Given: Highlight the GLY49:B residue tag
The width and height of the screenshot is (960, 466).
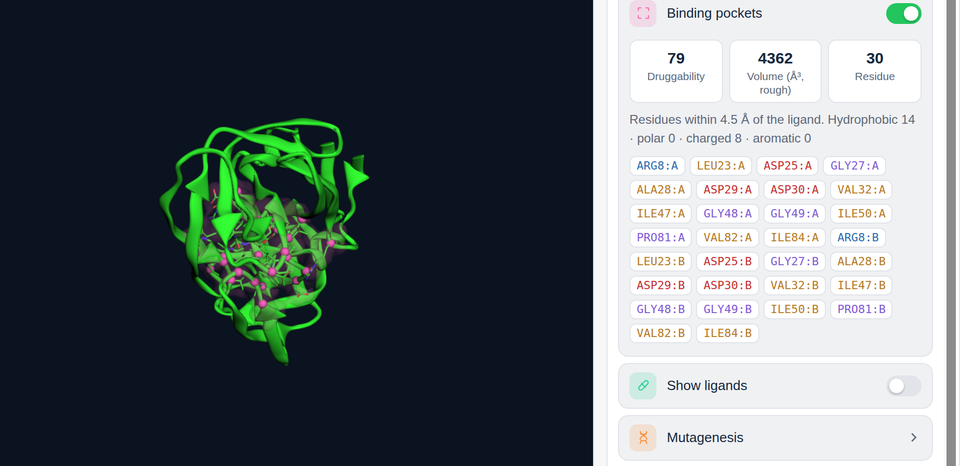Looking at the screenshot, I should [x=727, y=309].
